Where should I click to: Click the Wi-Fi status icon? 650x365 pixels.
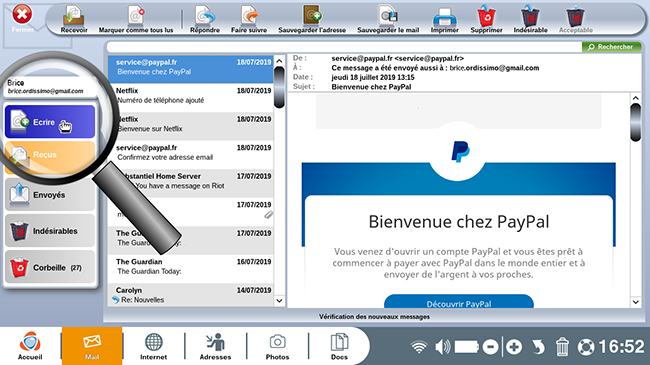coord(419,347)
